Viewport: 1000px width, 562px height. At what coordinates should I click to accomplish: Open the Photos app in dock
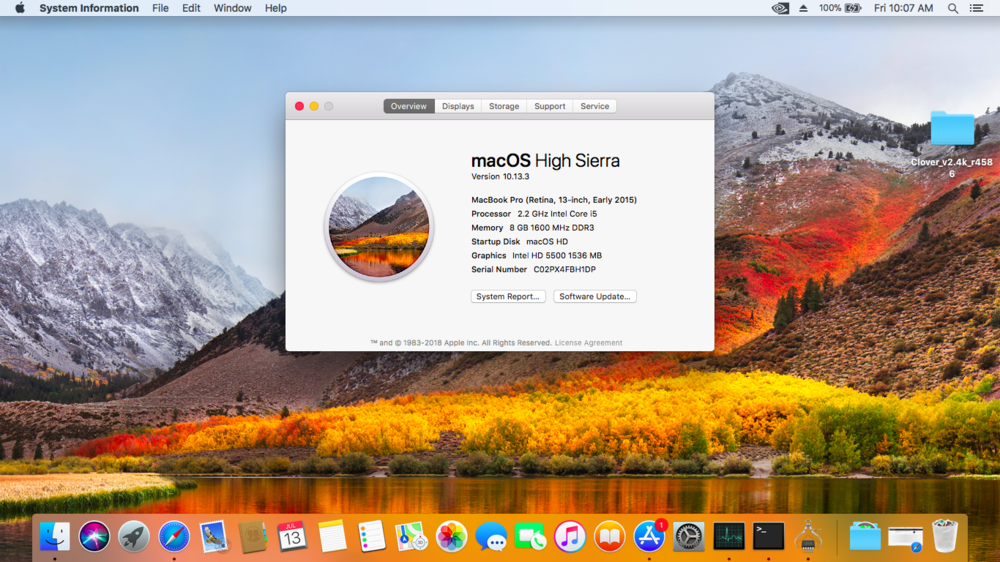452,537
